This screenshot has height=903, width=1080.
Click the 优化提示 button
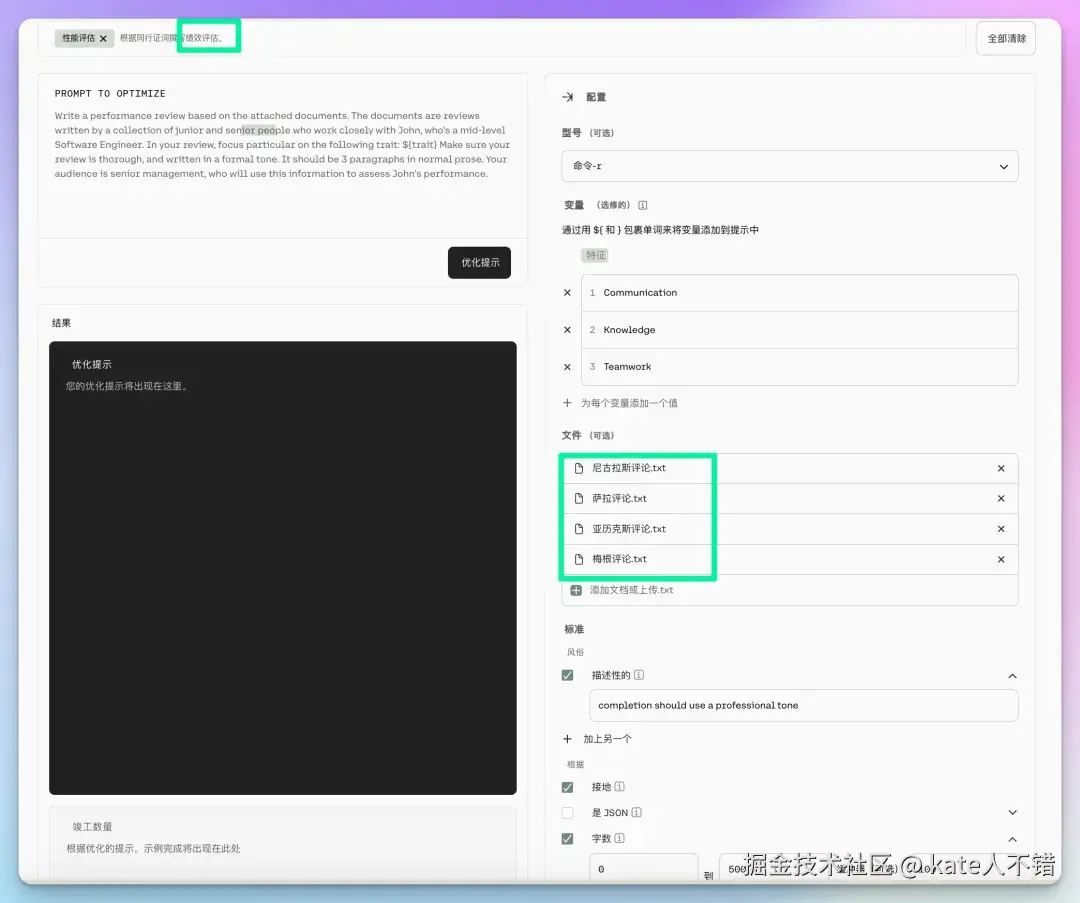point(479,262)
